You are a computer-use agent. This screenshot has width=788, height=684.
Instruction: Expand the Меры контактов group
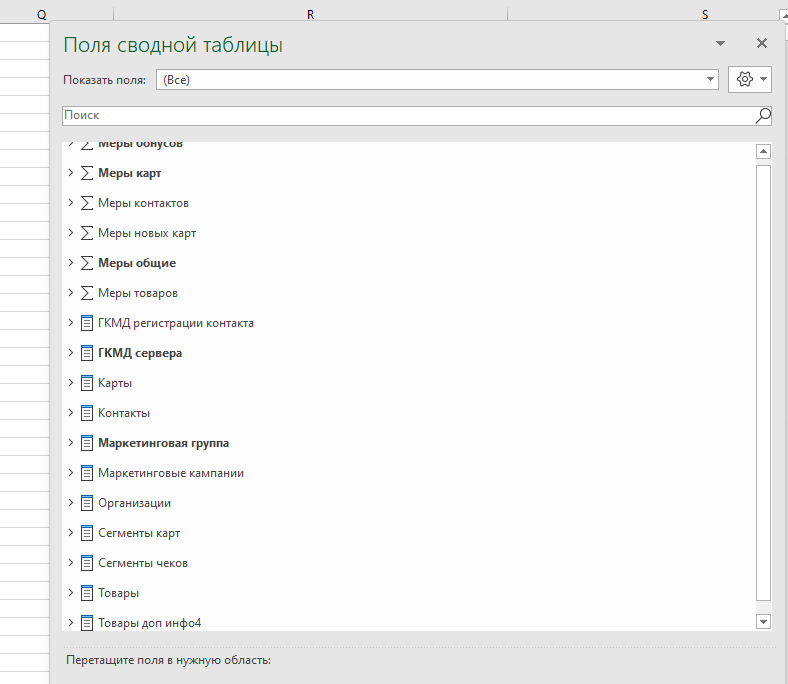coord(70,203)
